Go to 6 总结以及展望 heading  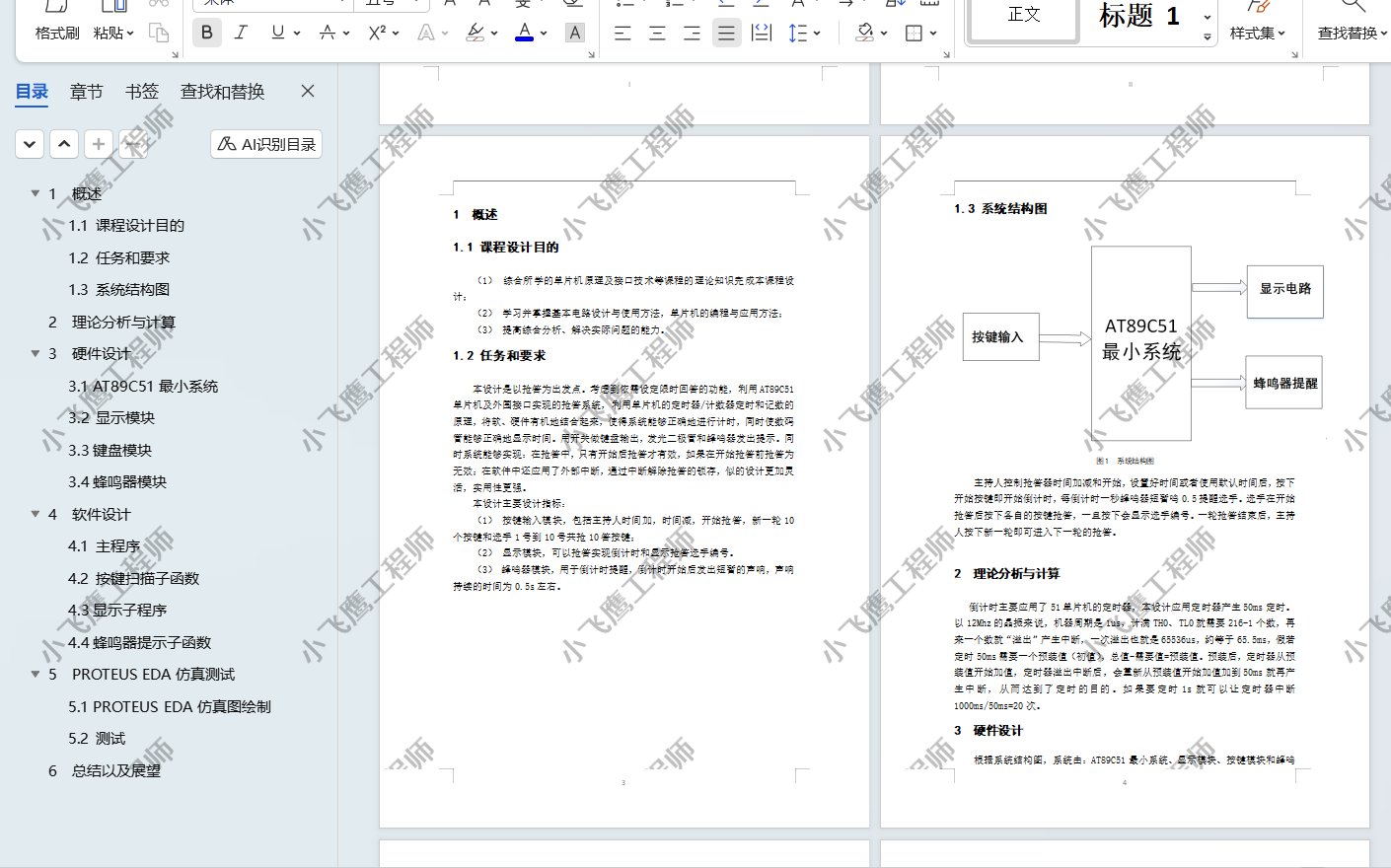(x=105, y=770)
